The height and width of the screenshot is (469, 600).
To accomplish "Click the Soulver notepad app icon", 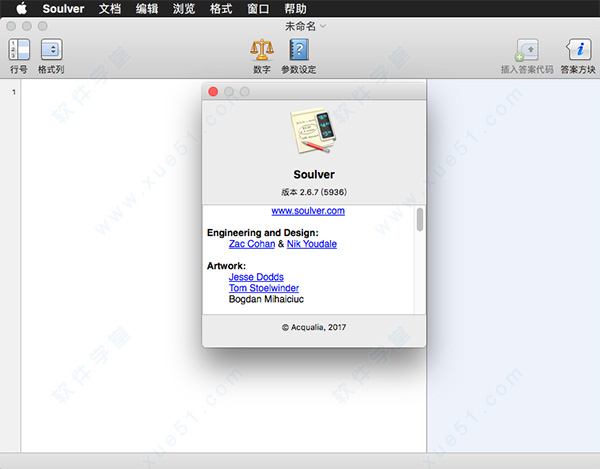I will pos(313,130).
